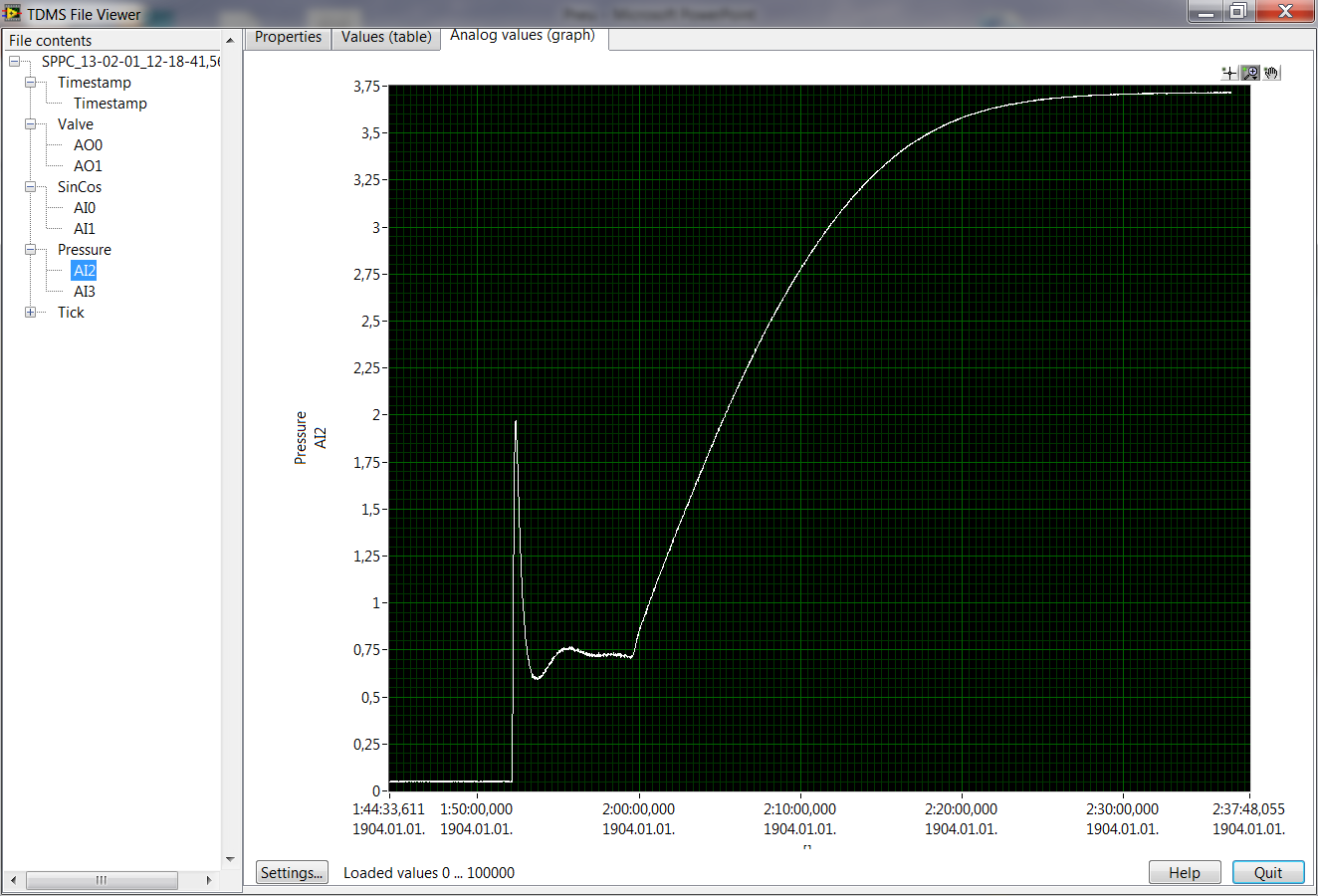Click the Quit button
This screenshot has width=1318, height=896.
(x=1268, y=872)
